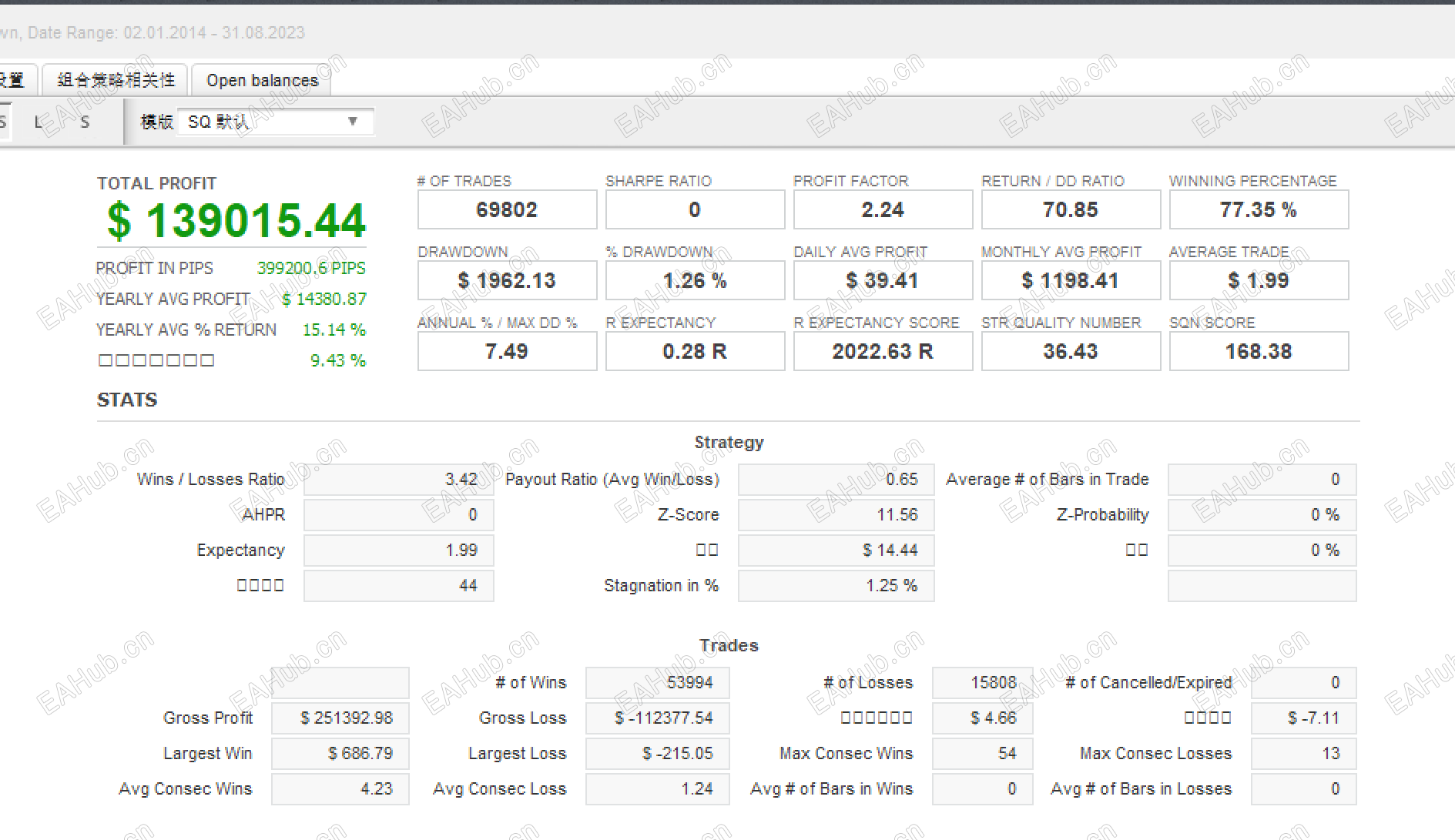Click the Avg # of Bars in Wins value

click(x=982, y=788)
